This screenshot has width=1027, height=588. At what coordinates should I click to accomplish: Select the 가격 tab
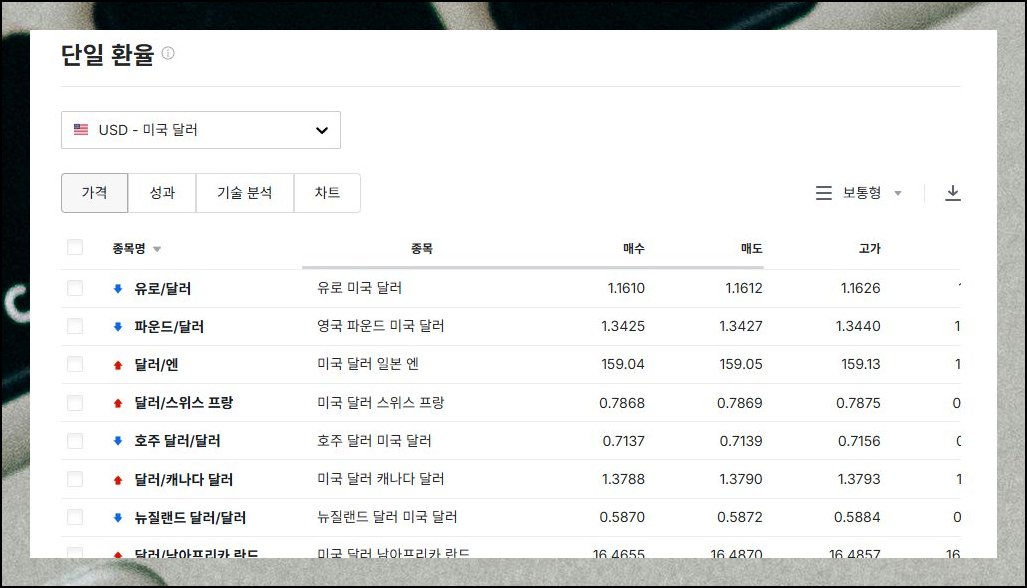pyautogui.click(x=94, y=193)
